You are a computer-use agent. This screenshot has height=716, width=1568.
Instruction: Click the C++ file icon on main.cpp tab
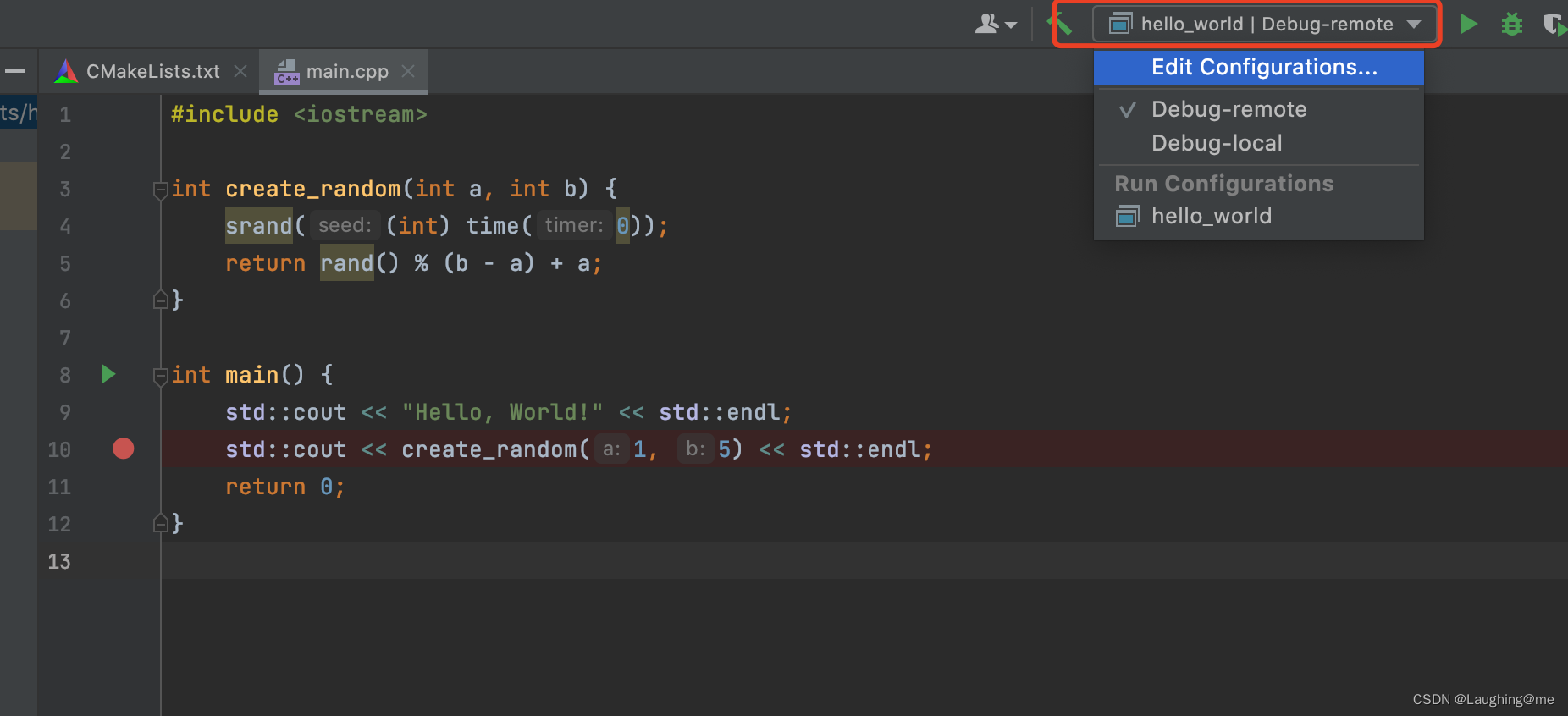tap(287, 71)
